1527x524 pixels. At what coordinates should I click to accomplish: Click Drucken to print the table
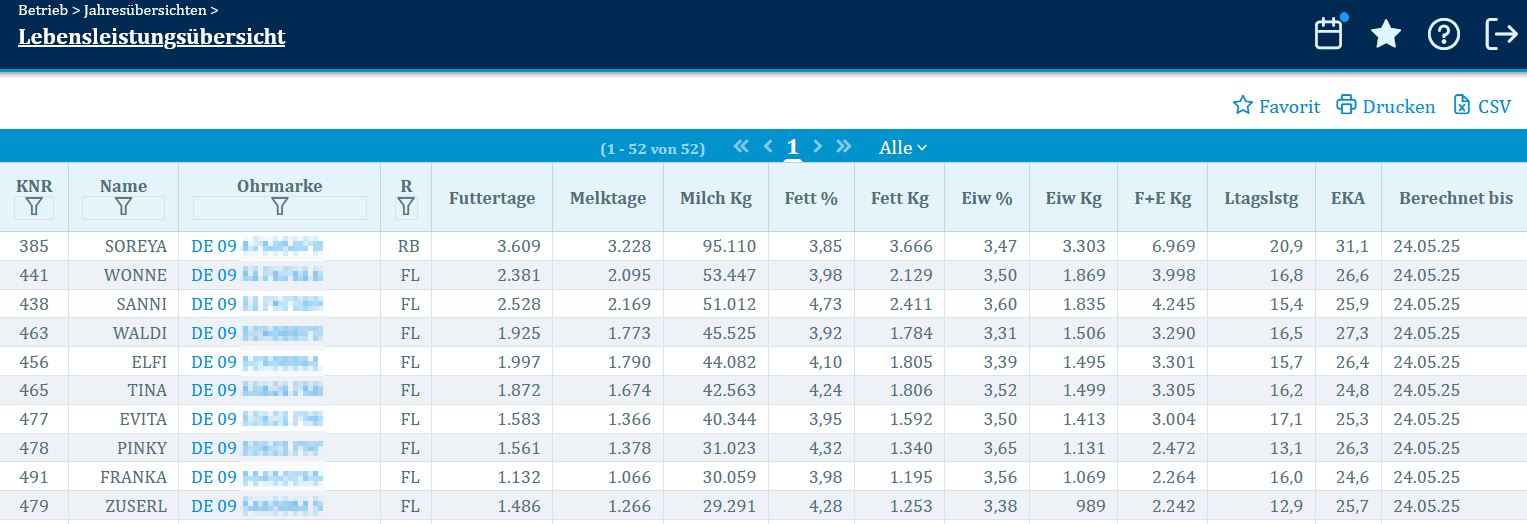point(1385,106)
